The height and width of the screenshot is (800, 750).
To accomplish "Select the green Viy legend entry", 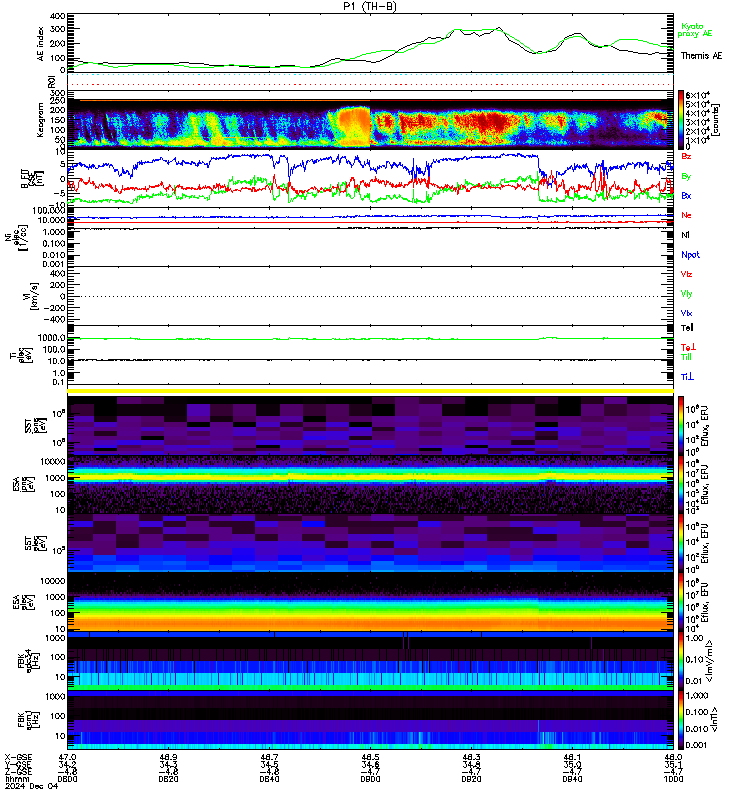I will (686, 294).
